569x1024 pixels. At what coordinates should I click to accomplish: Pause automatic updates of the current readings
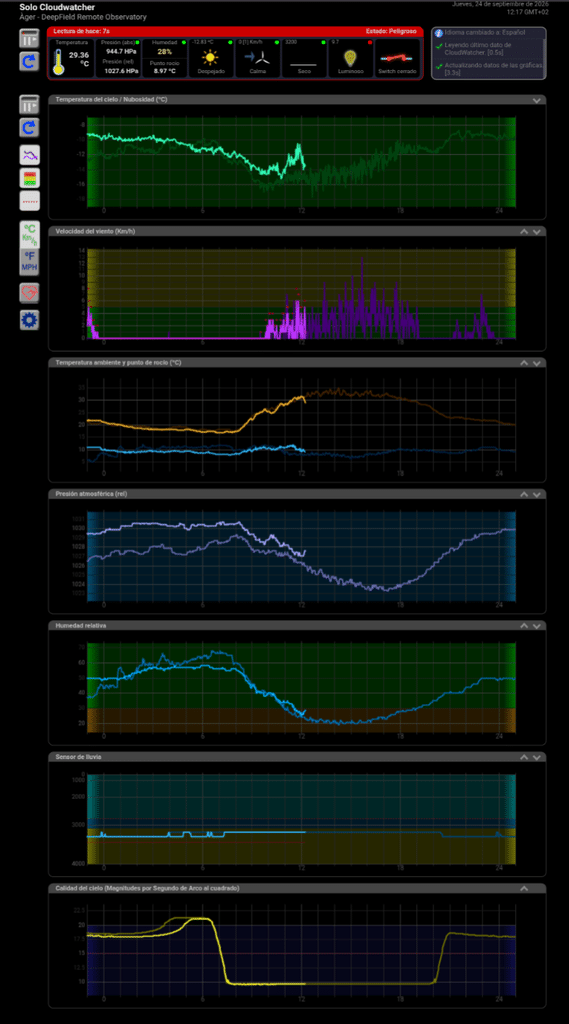pyautogui.click(x=29, y=38)
